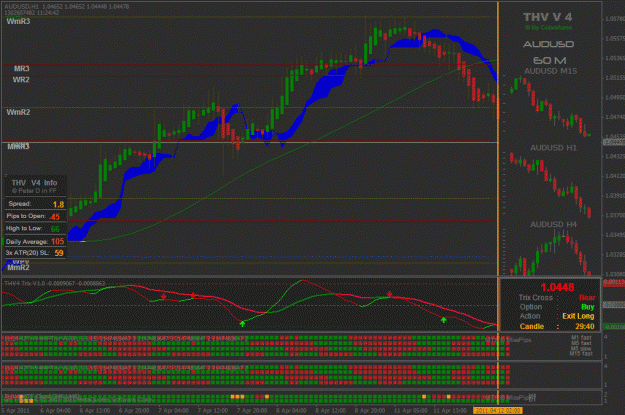Click the M15 fast row label
Image resolution: width=625 pixels, height=415 pixels.
tap(582, 354)
